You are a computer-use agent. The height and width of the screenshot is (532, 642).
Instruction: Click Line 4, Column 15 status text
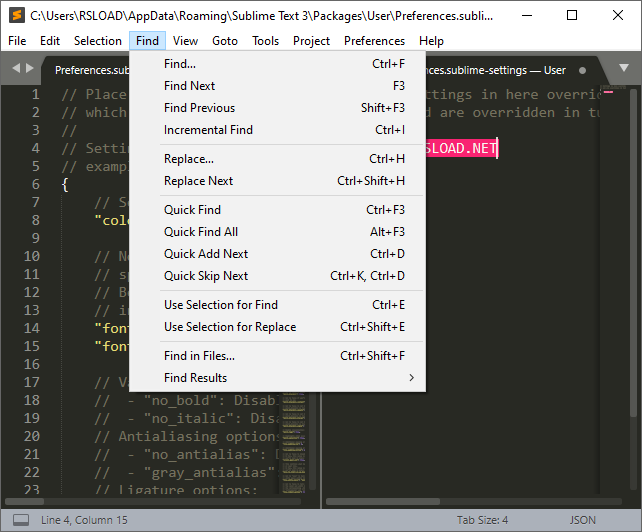[84, 520]
